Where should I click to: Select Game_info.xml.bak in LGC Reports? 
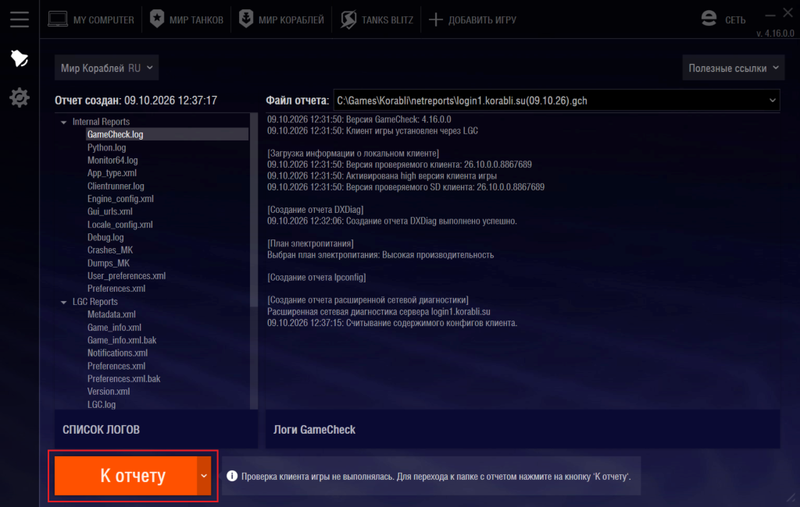122,340
